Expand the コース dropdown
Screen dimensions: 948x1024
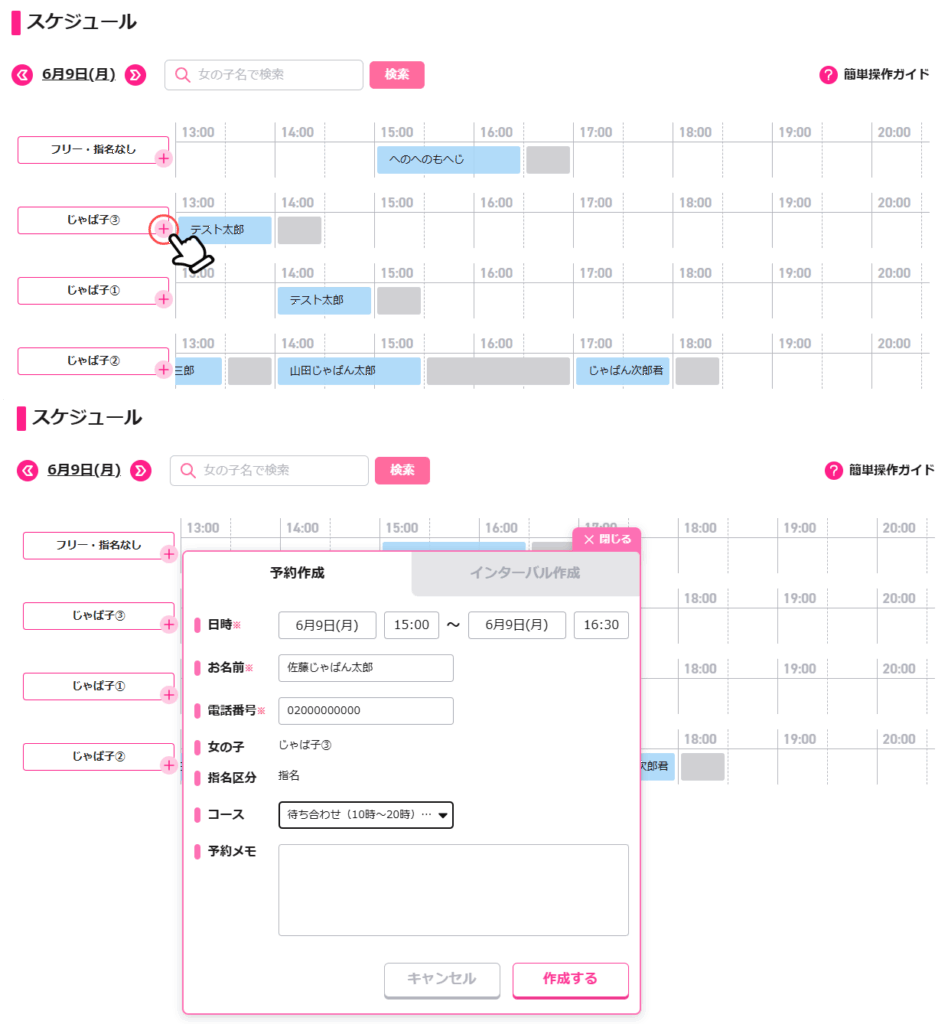pos(366,815)
